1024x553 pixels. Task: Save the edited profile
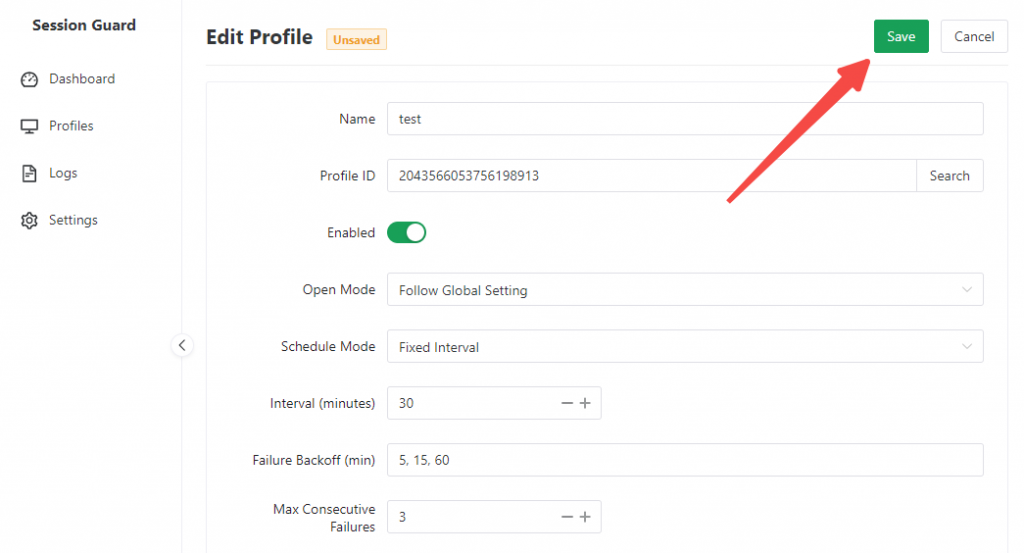click(901, 37)
